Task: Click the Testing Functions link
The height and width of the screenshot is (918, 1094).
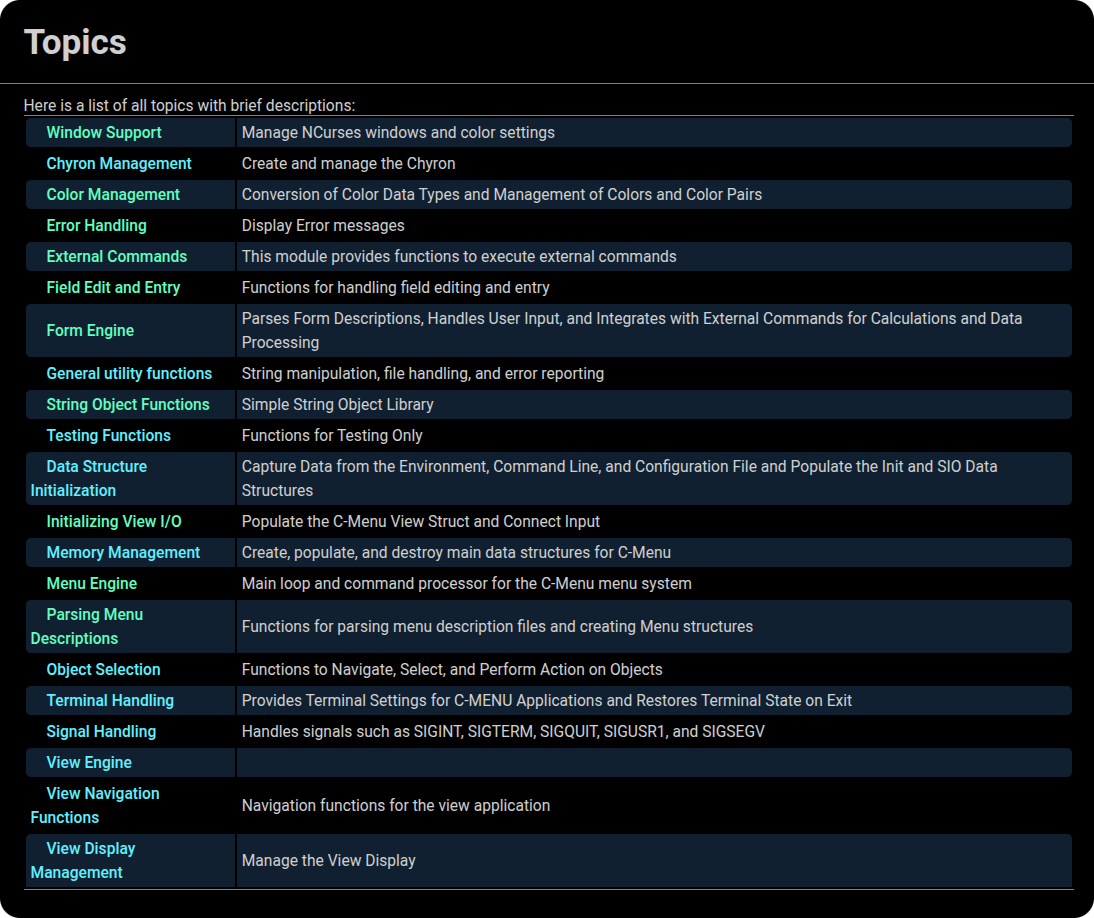Action: pos(108,435)
